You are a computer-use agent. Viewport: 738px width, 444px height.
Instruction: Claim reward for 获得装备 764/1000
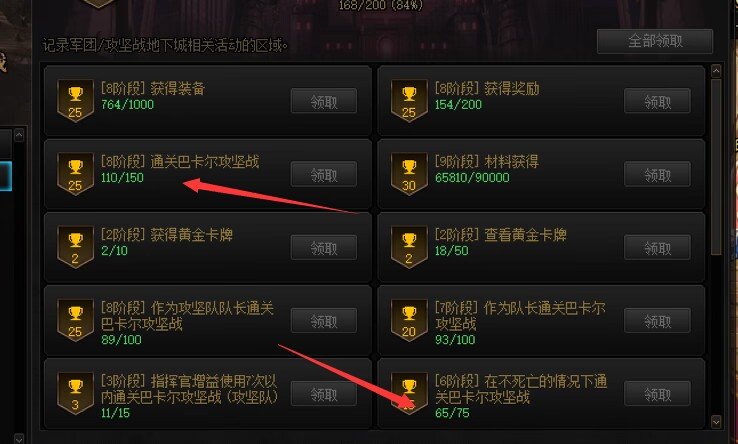point(324,101)
